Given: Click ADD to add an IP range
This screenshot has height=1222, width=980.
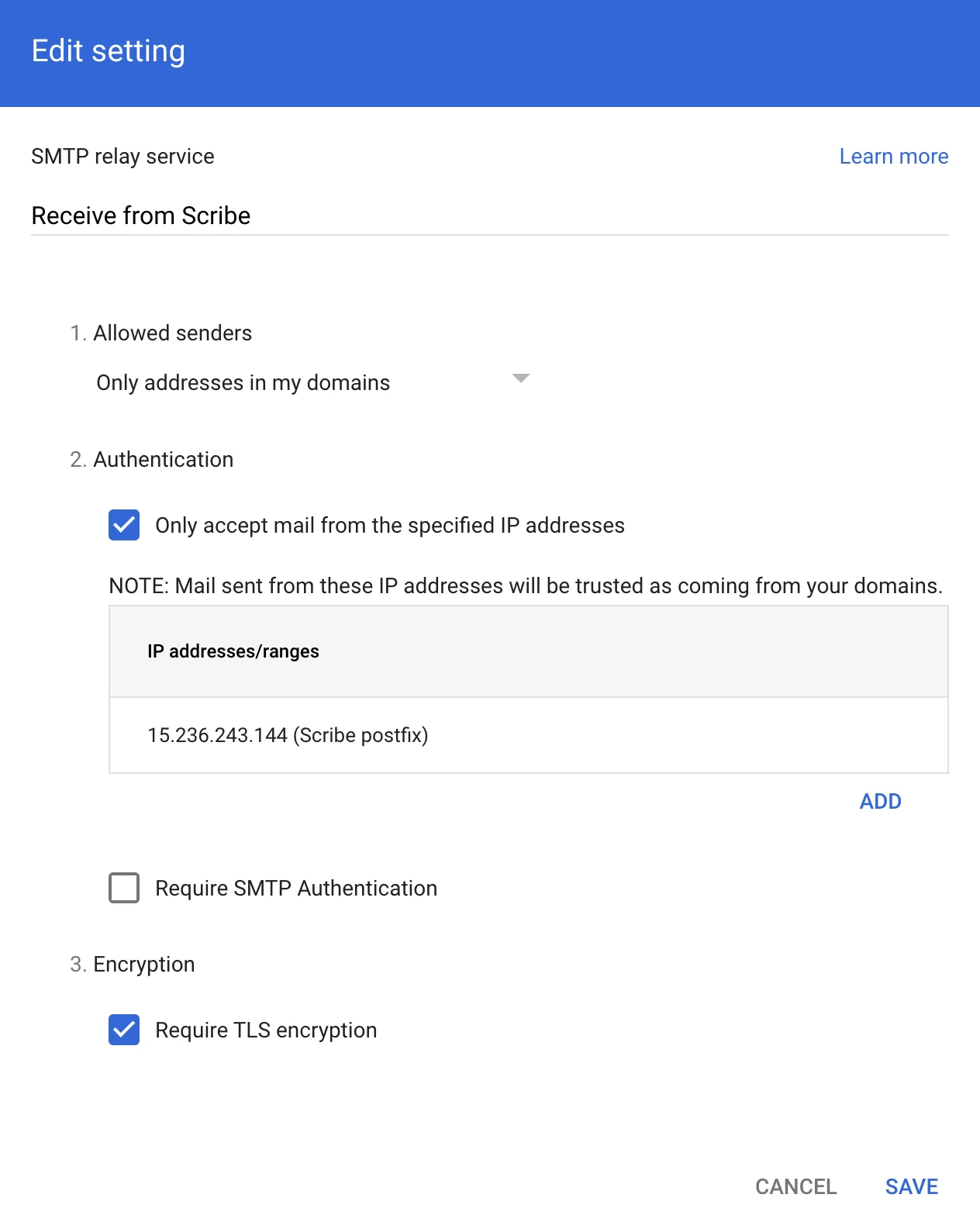Looking at the screenshot, I should point(880,801).
